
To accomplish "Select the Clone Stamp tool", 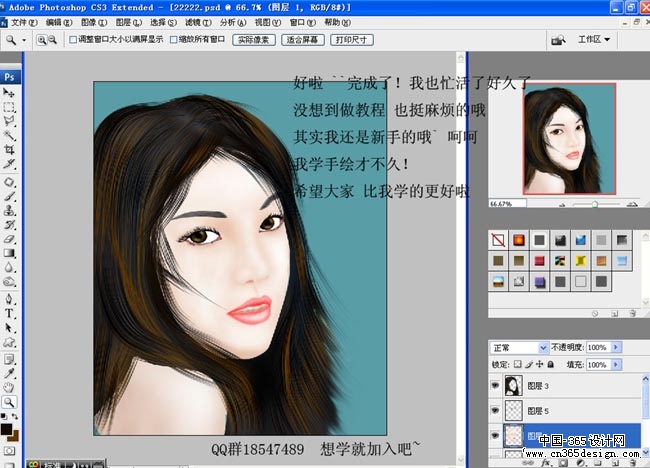I will point(9,211).
